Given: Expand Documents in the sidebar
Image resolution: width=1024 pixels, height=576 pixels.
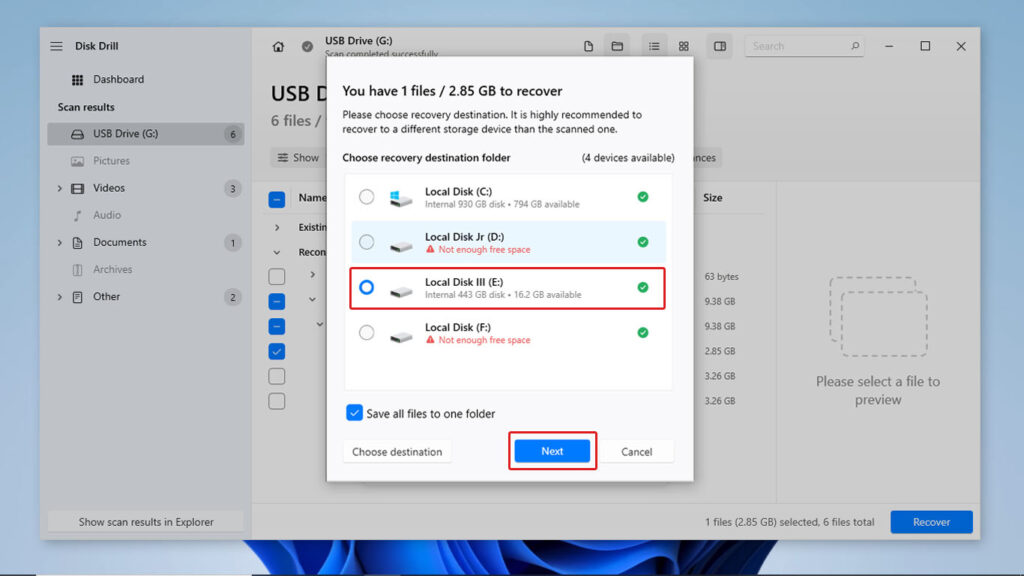Looking at the screenshot, I should tap(60, 241).
